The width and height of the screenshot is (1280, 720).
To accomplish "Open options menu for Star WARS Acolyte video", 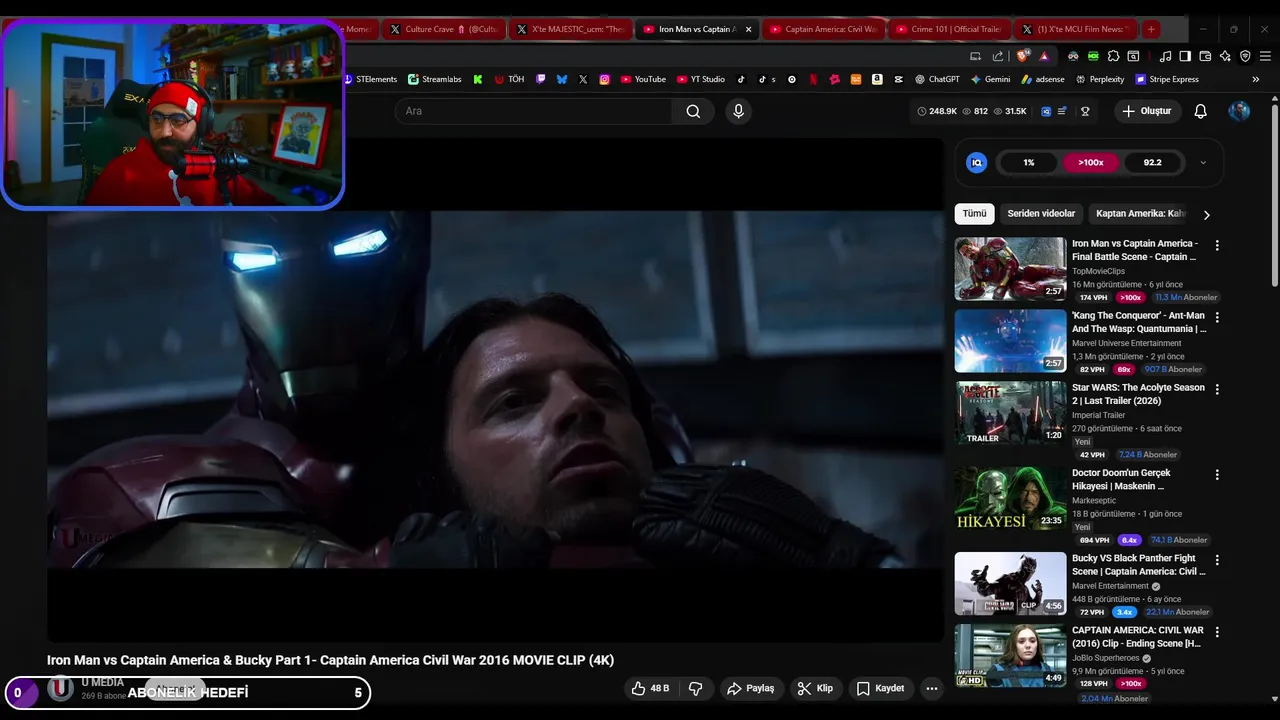I will click(x=1217, y=389).
